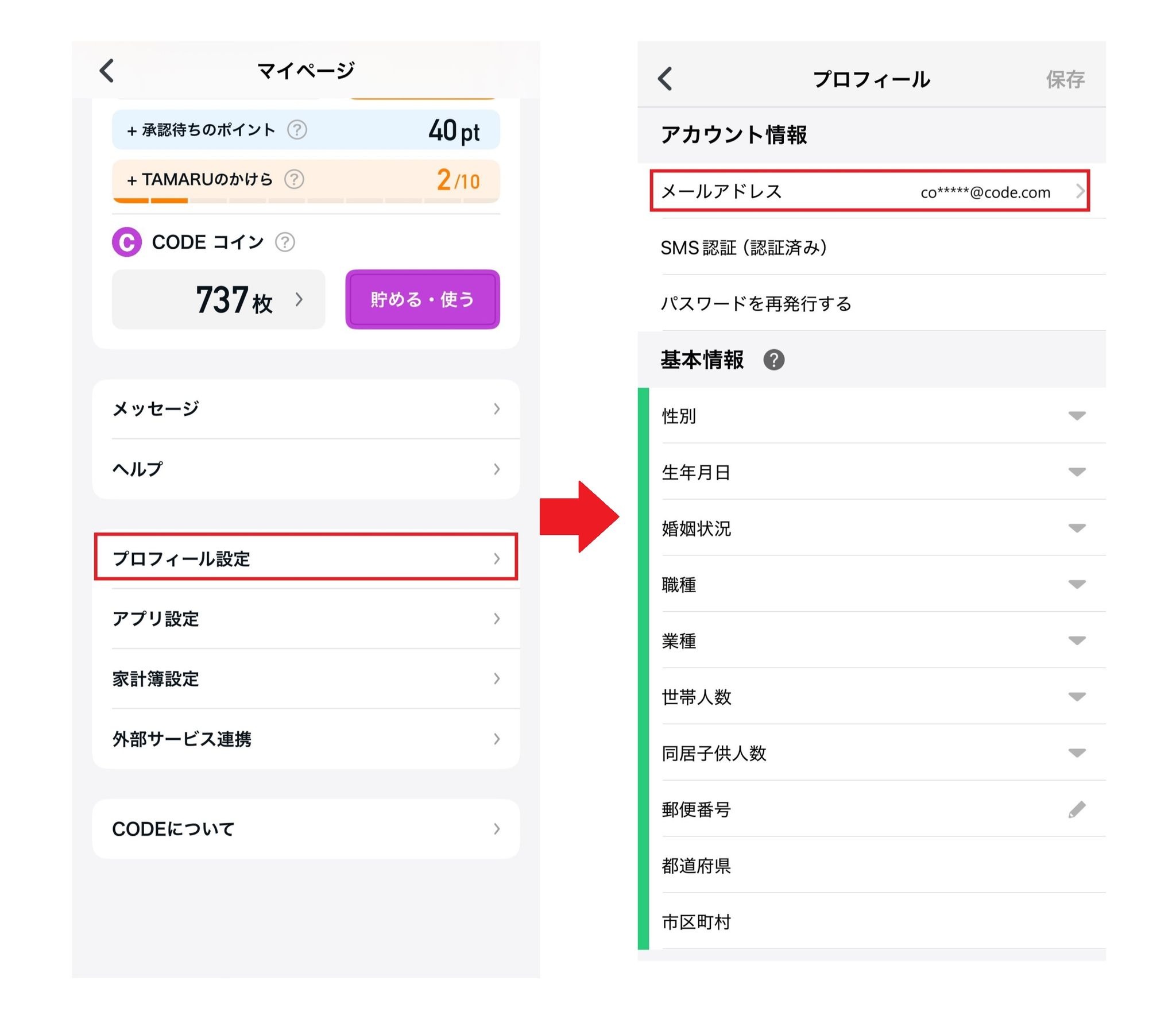Viewport: 1176px width, 1019px height.
Task: Tap the 基本情報 help question mark
Action: pyautogui.click(x=773, y=360)
